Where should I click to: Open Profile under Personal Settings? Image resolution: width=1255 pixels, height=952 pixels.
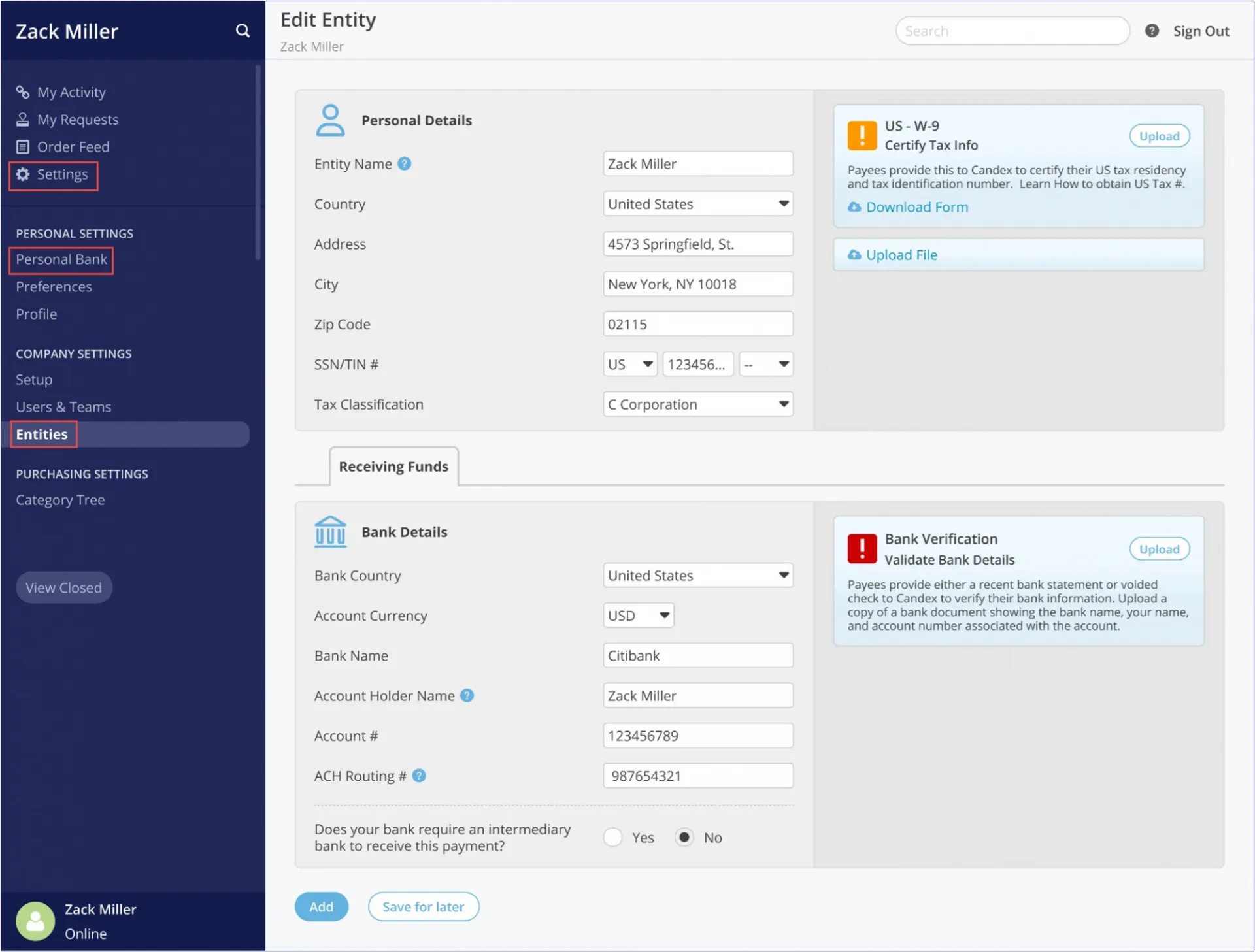point(37,314)
